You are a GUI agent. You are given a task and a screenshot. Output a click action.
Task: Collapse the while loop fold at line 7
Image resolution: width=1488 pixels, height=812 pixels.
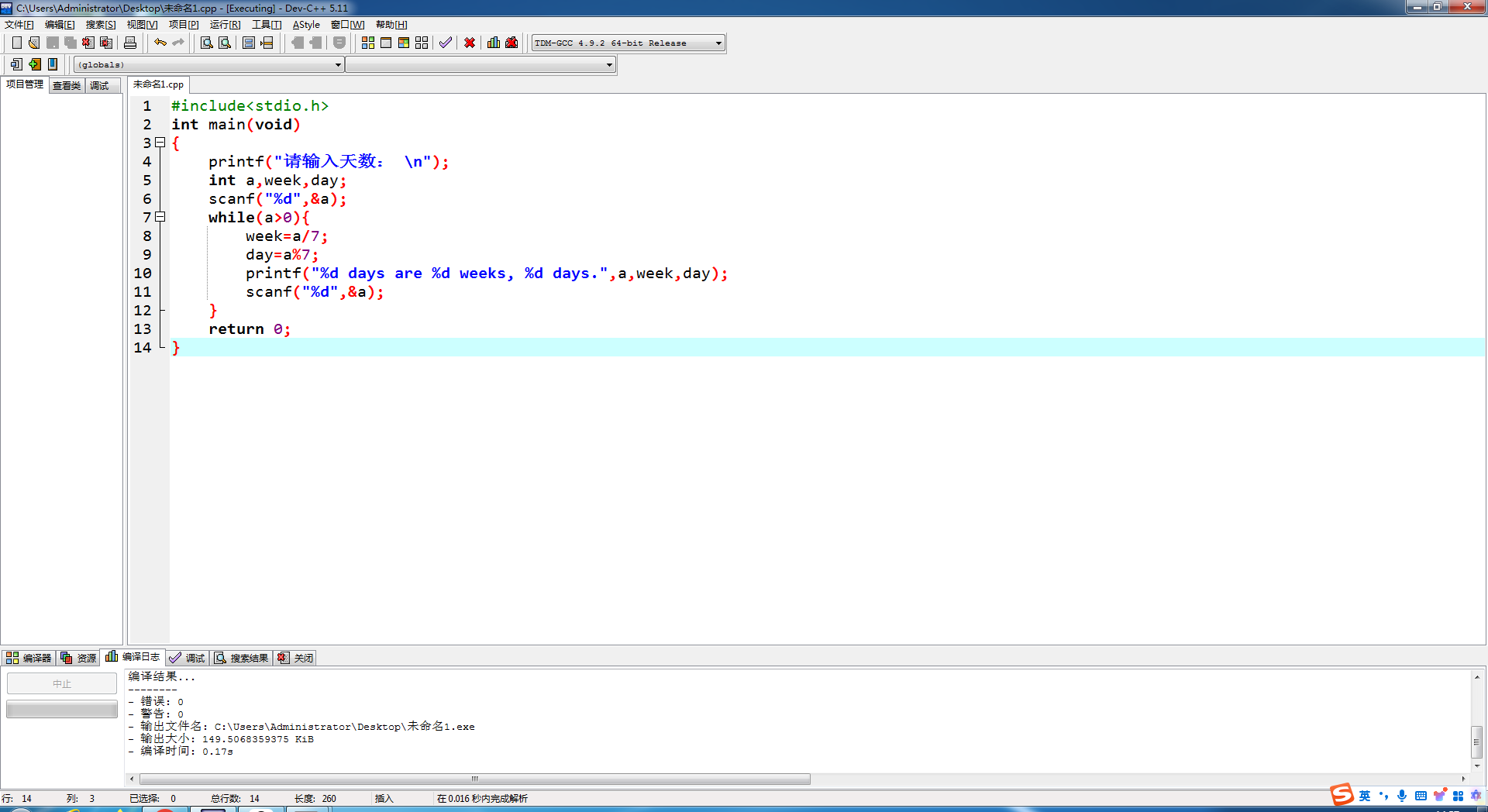click(160, 217)
